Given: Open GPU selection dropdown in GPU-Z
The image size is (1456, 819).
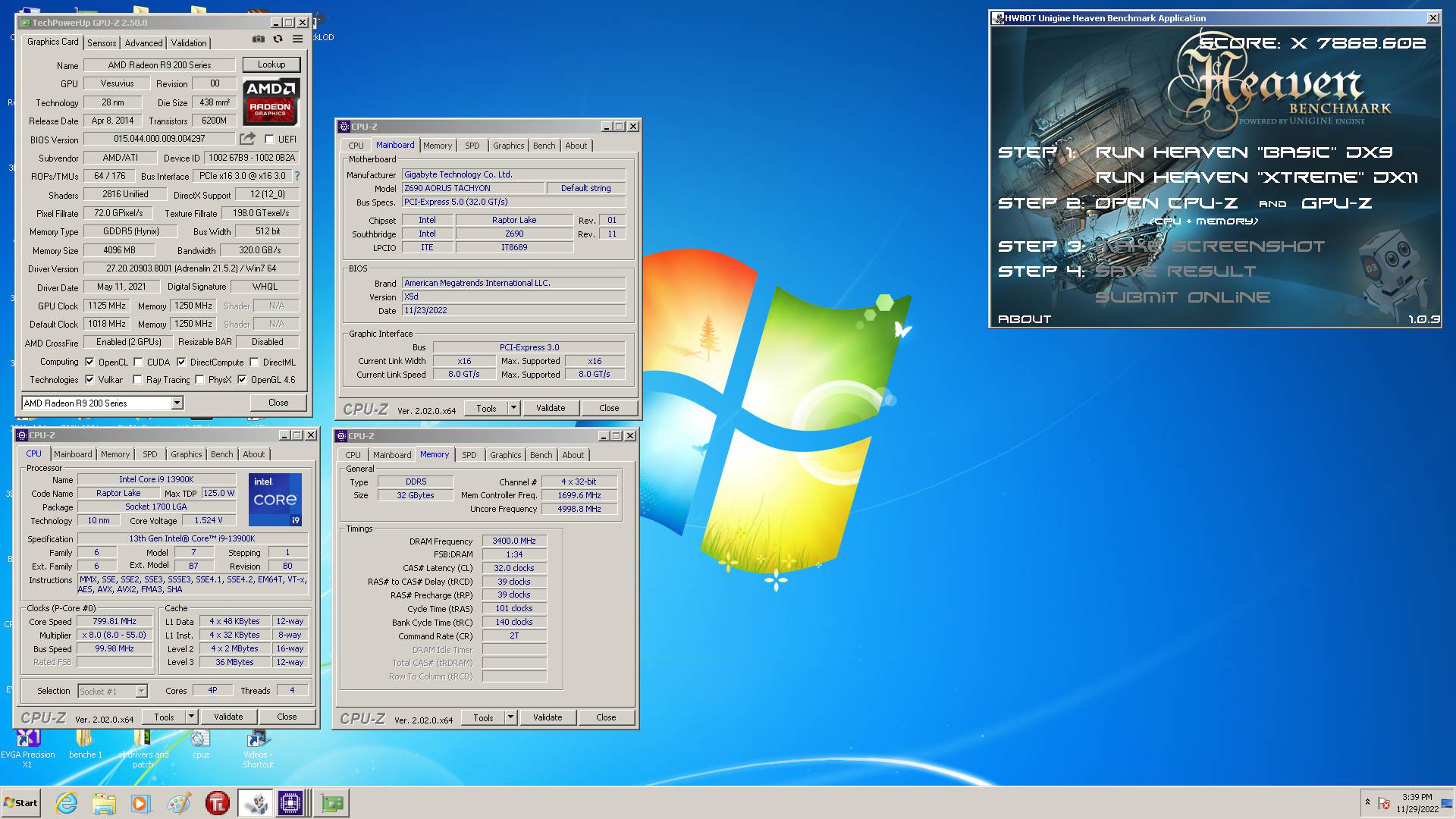Looking at the screenshot, I should click(177, 403).
